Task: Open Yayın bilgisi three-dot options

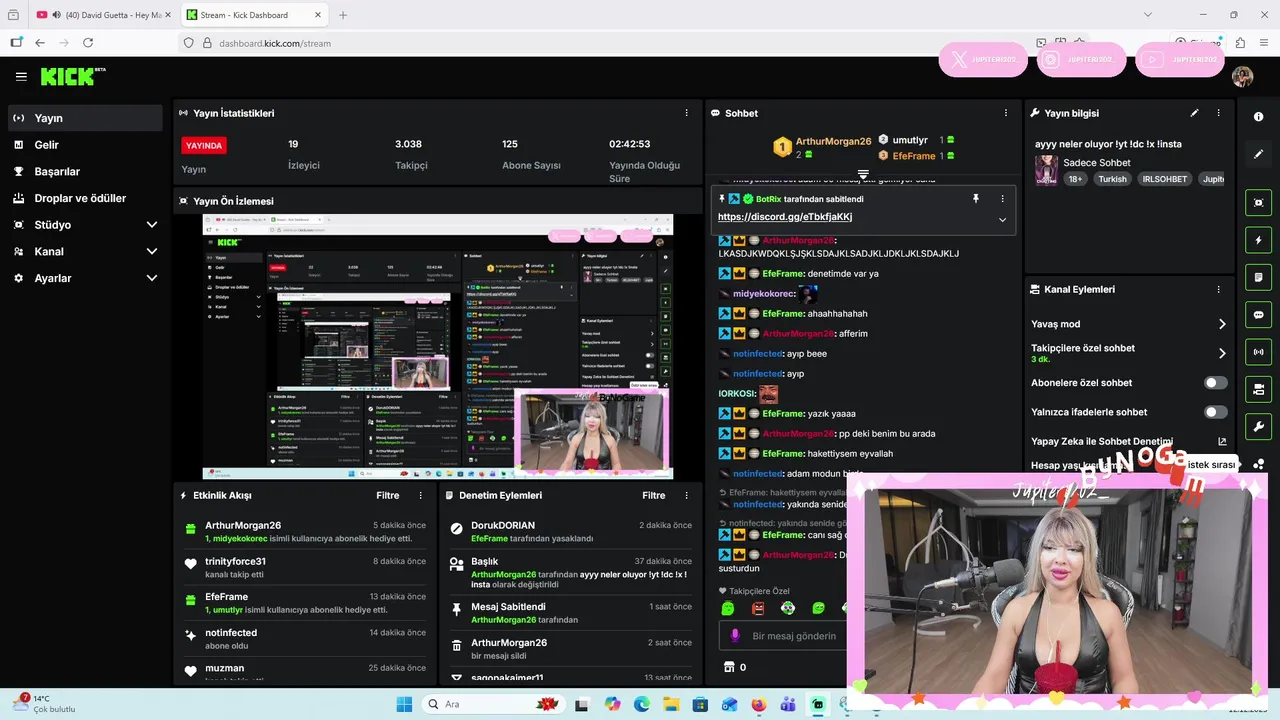Action: pos(1218,113)
